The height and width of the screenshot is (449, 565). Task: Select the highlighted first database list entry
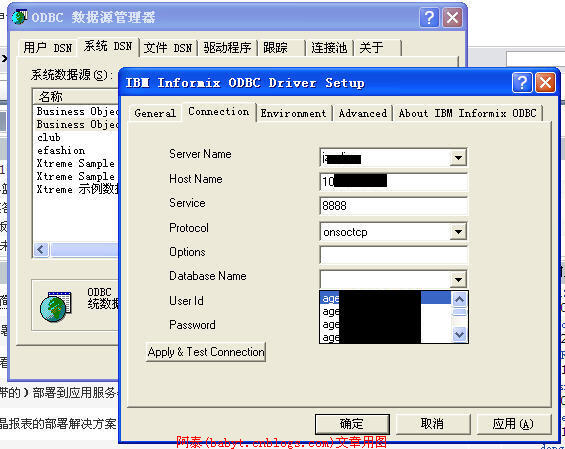[x=385, y=298]
